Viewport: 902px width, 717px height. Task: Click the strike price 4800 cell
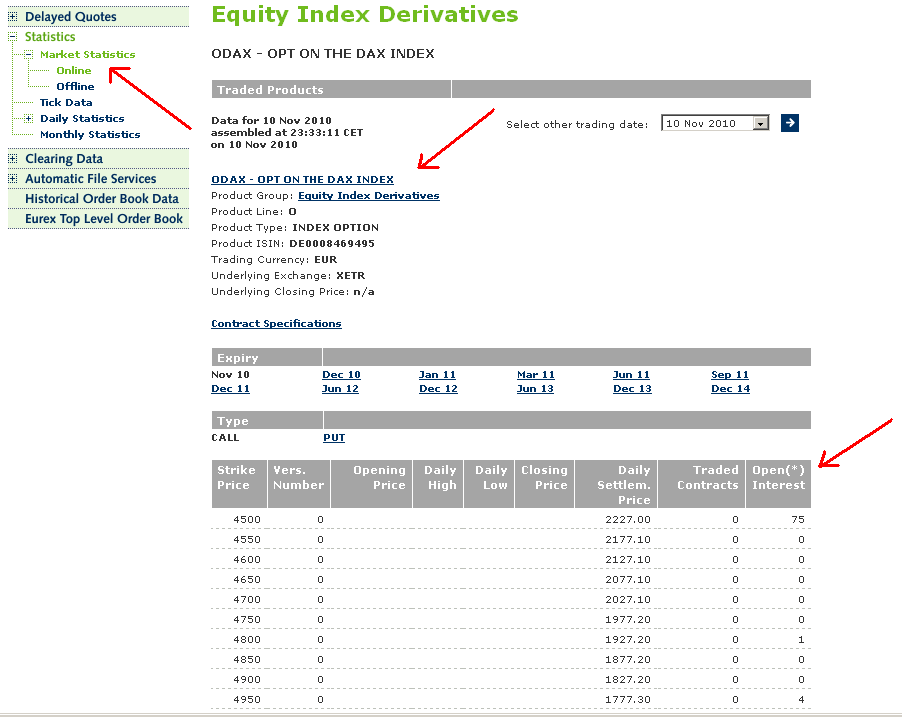(x=247, y=640)
